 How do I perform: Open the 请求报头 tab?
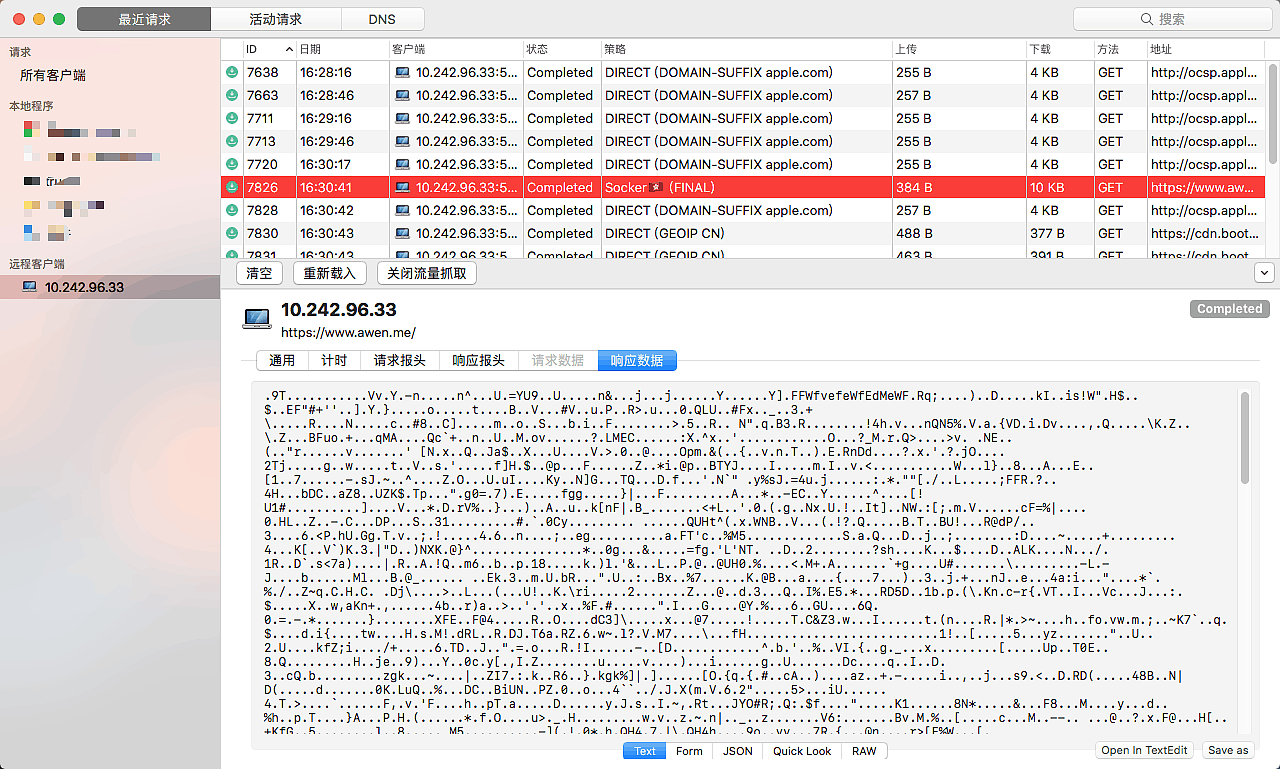(399, 360)
